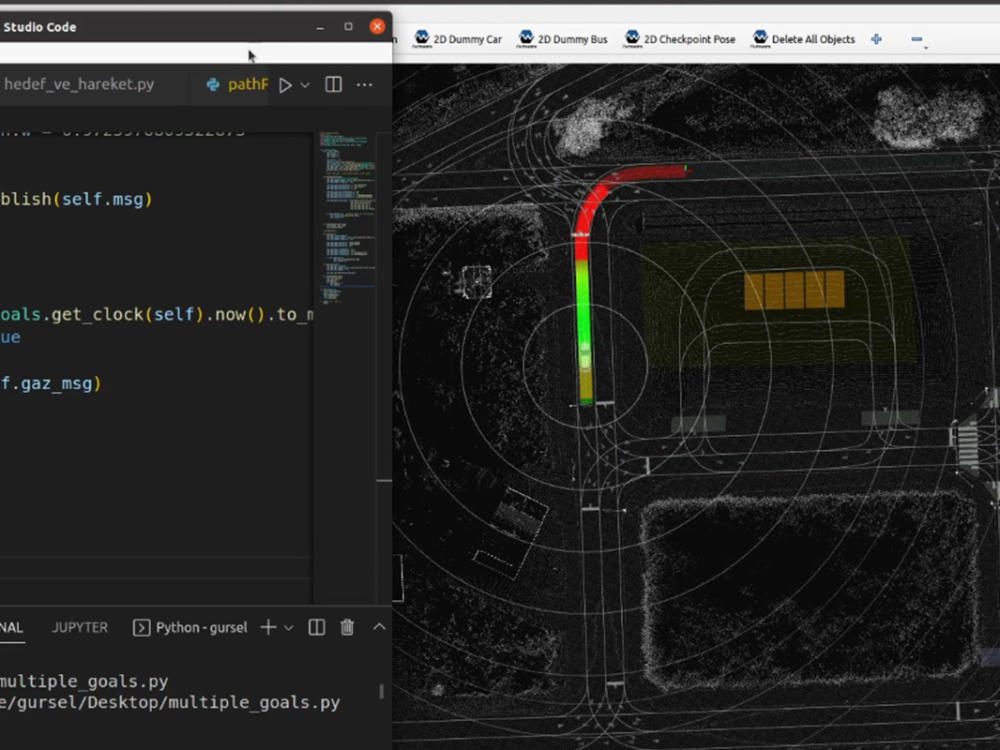
Task: Click the terminal scrollbar thumb
Action: [381, 692]
